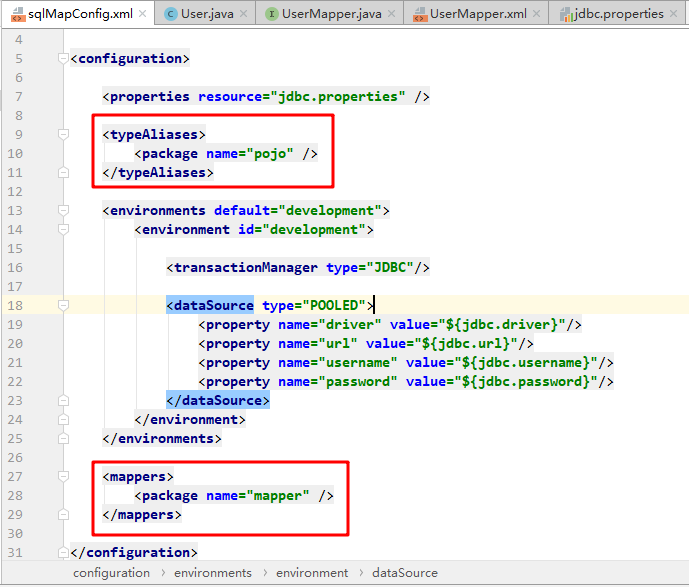This screenshot has width=689, height=587.
Task: Click the highlighted closing dataSource tag
Action: click(x=218, y=401)
